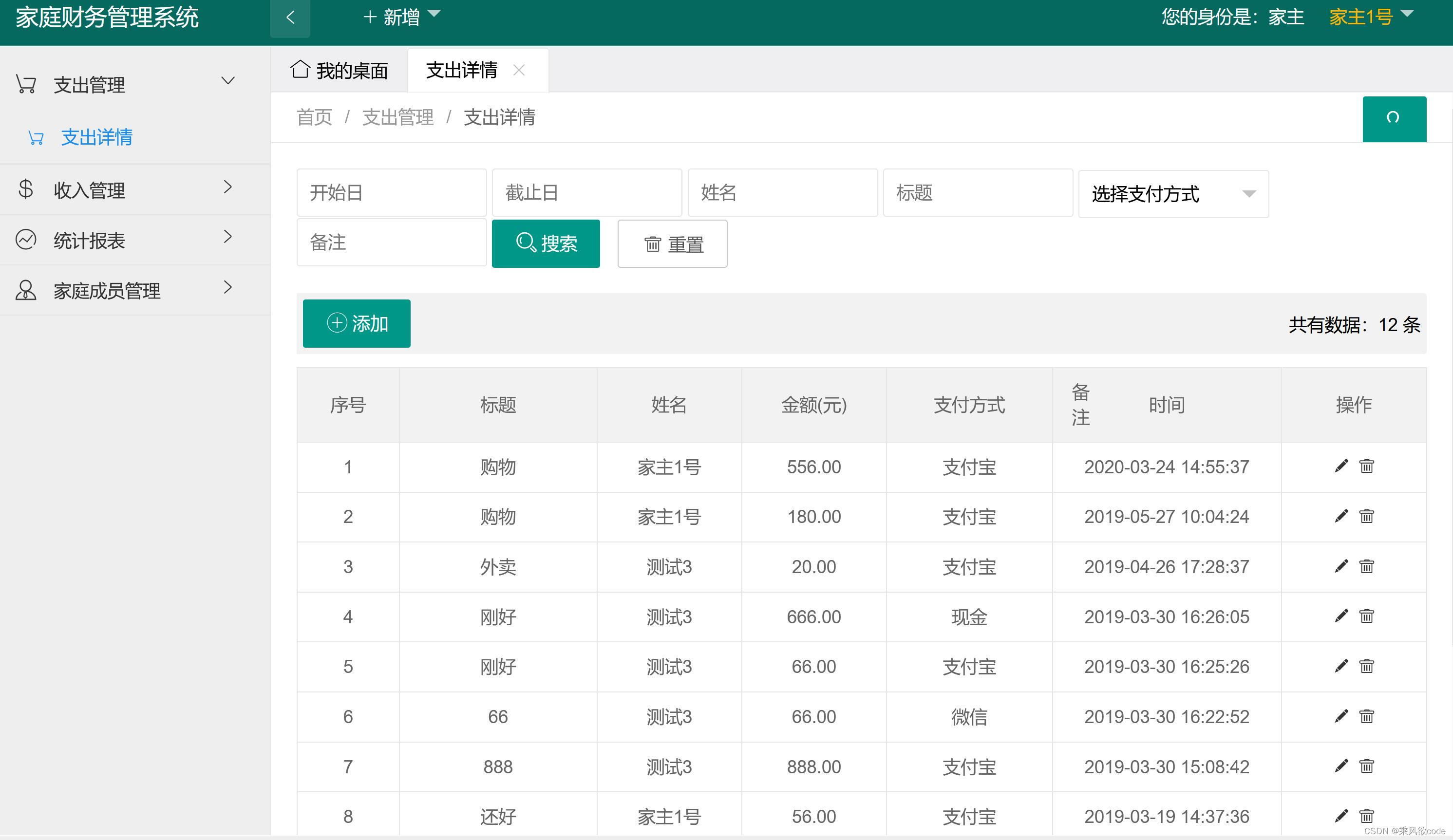Close the 支出详情 tab
This screenshot has width=1453, height=840.
click(x=519, y=70)
